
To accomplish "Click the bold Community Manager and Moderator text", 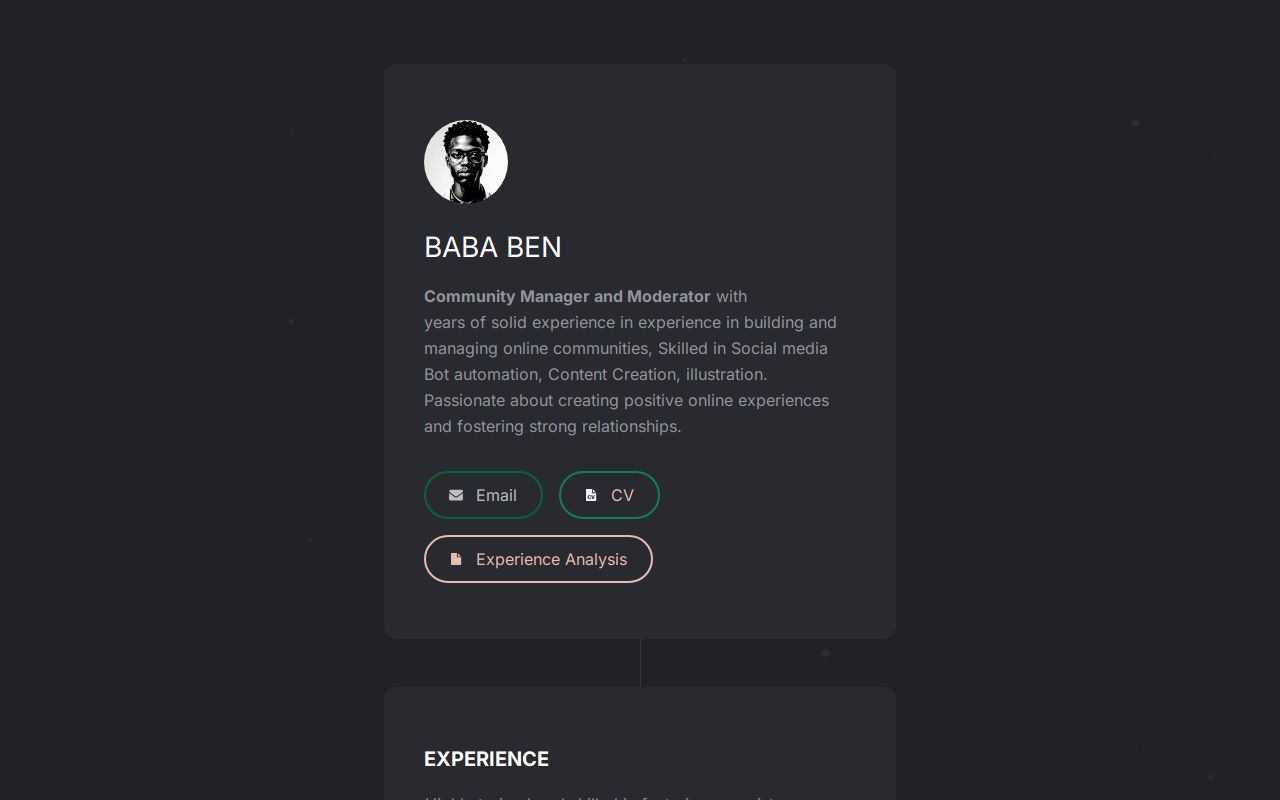I will click(x=567, y=296).
